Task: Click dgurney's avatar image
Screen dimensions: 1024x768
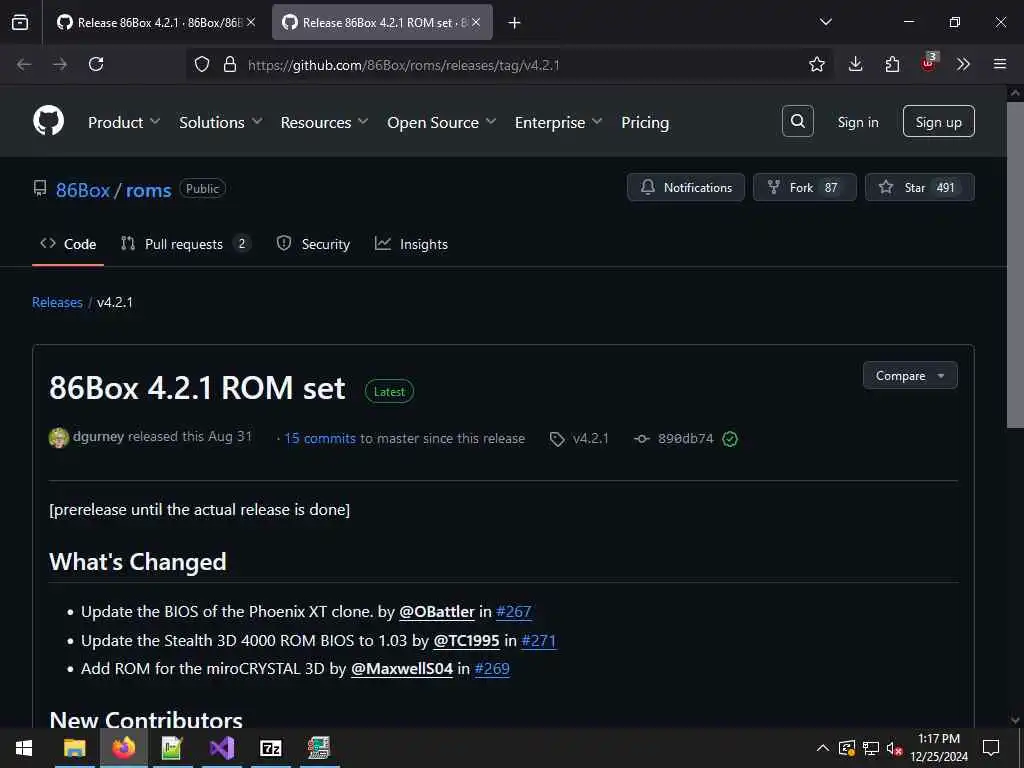Action: coord(59,438)
